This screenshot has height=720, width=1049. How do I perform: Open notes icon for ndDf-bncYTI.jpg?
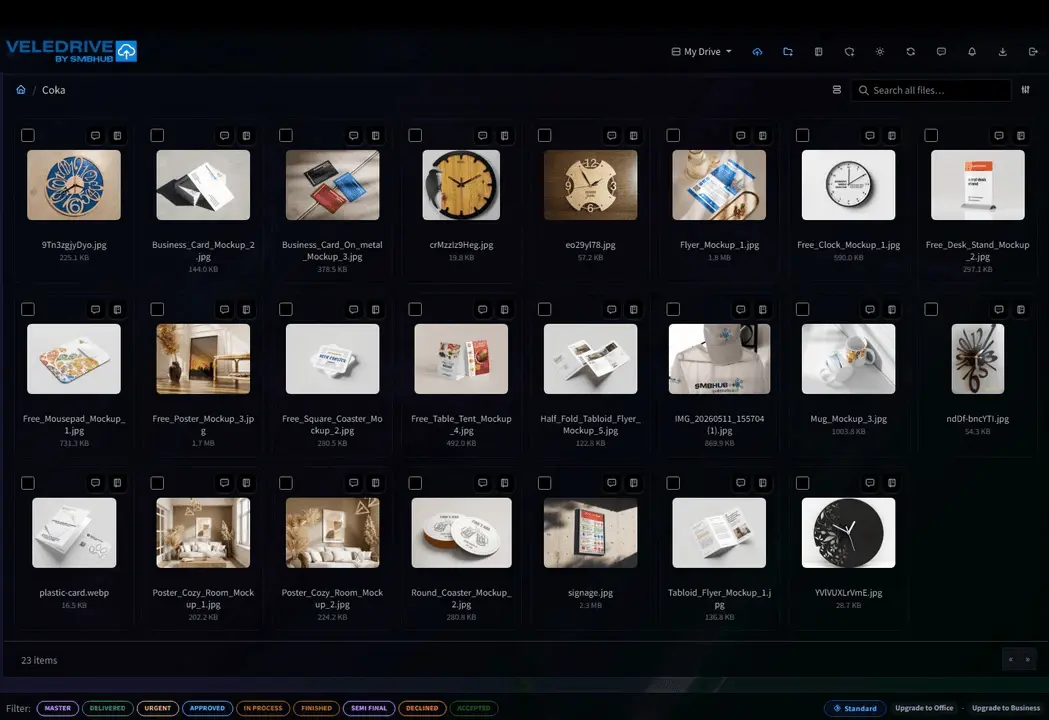[1021, 310]
